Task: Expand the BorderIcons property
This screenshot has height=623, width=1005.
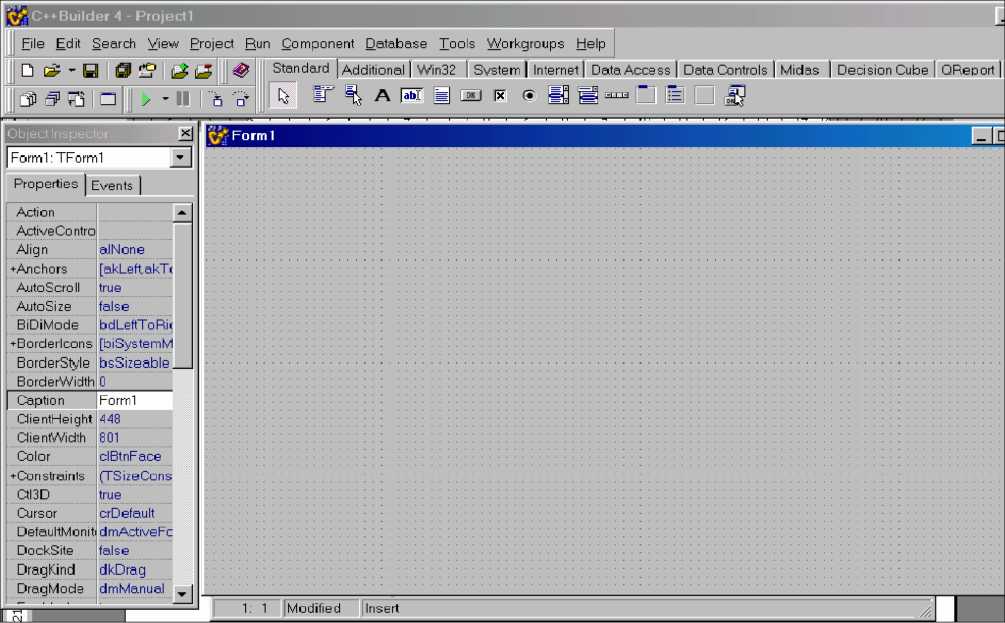Action: click(13, 344)
